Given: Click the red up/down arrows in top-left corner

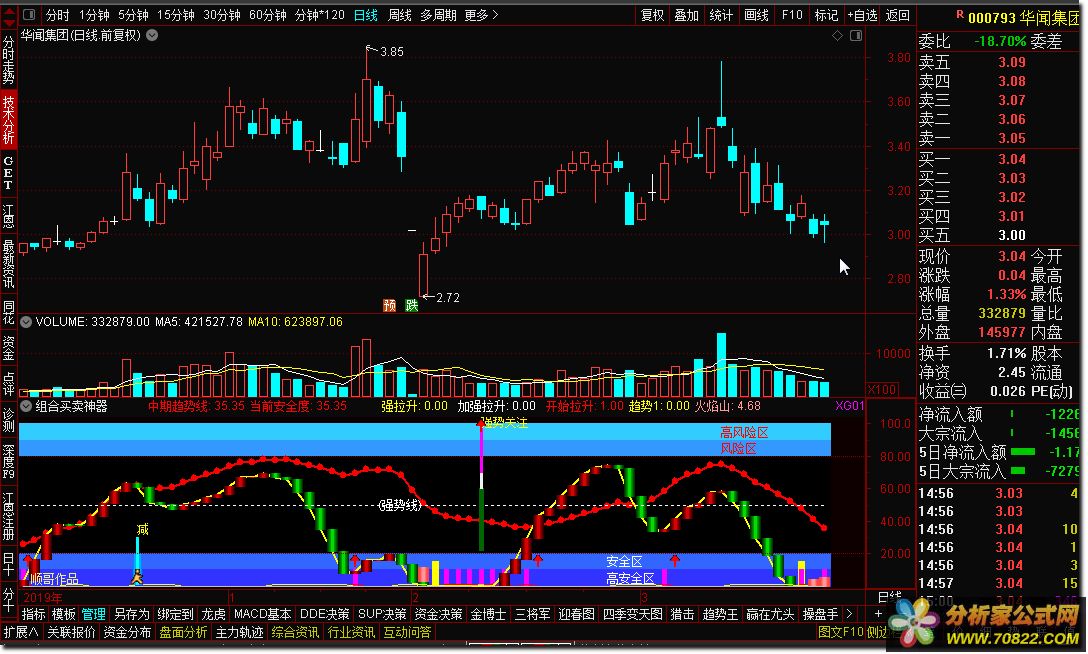Looking at the screenshot, I should [x=9, y=15].
